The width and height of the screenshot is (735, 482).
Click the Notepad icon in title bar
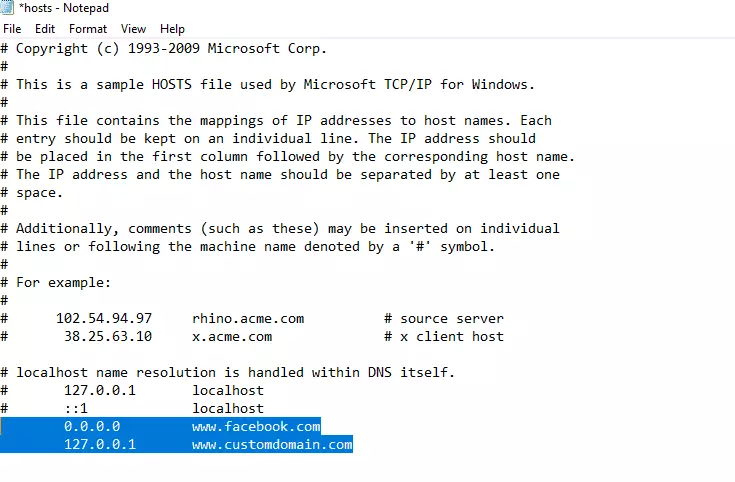point(7,8)
